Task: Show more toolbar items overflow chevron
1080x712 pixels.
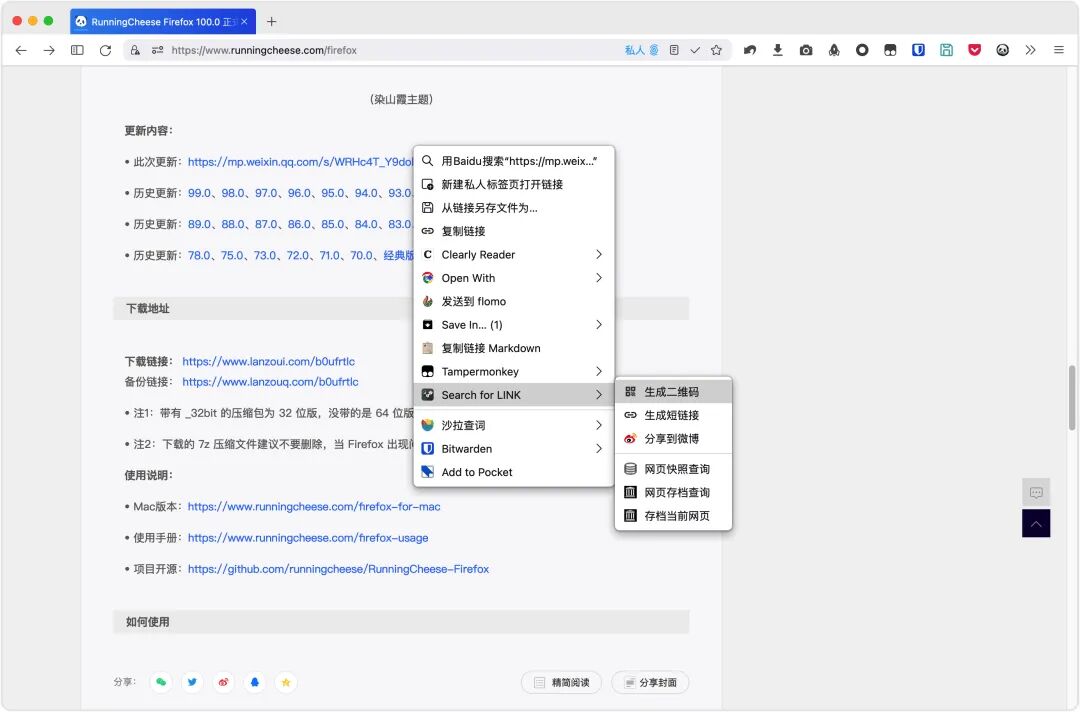Action: pos(1030,50)
